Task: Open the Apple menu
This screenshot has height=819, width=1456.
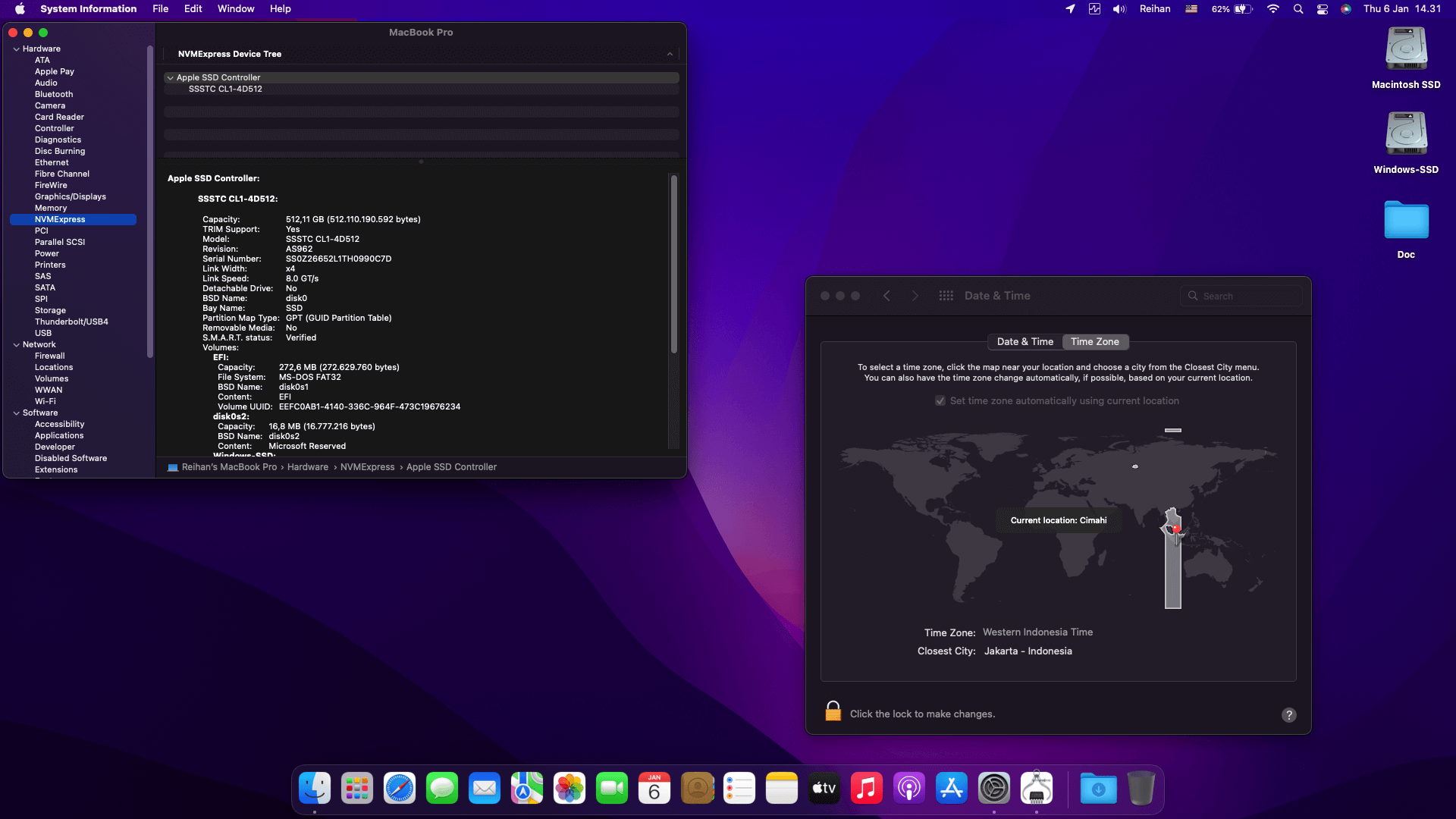Action: [x=20, y=9]
